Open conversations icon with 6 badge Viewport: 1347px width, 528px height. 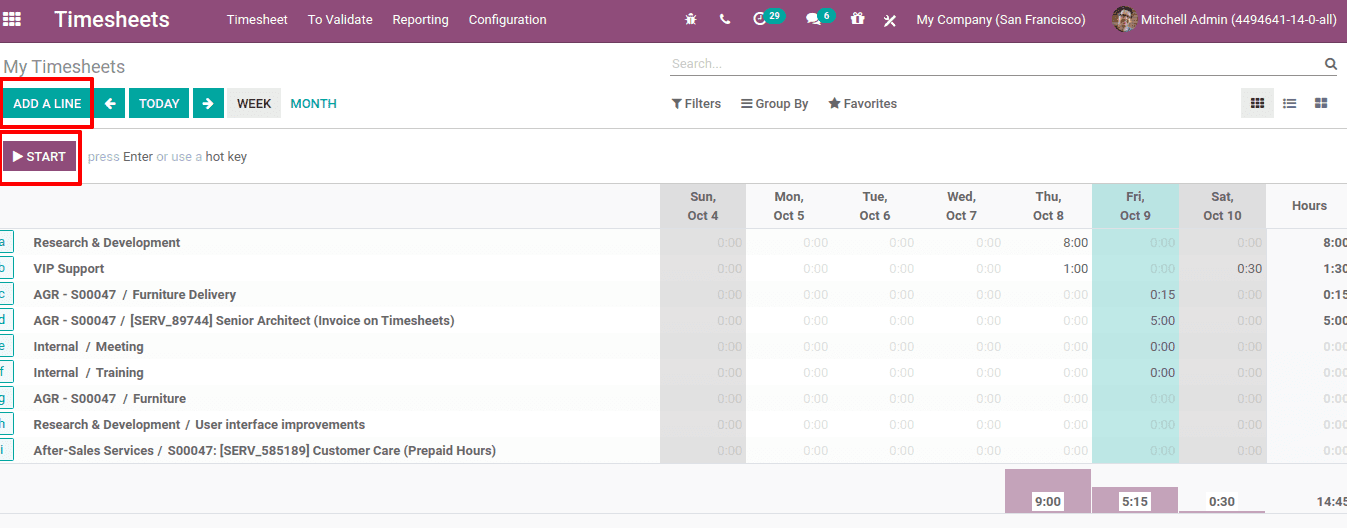pyautogui.click(x=819, y=18)
